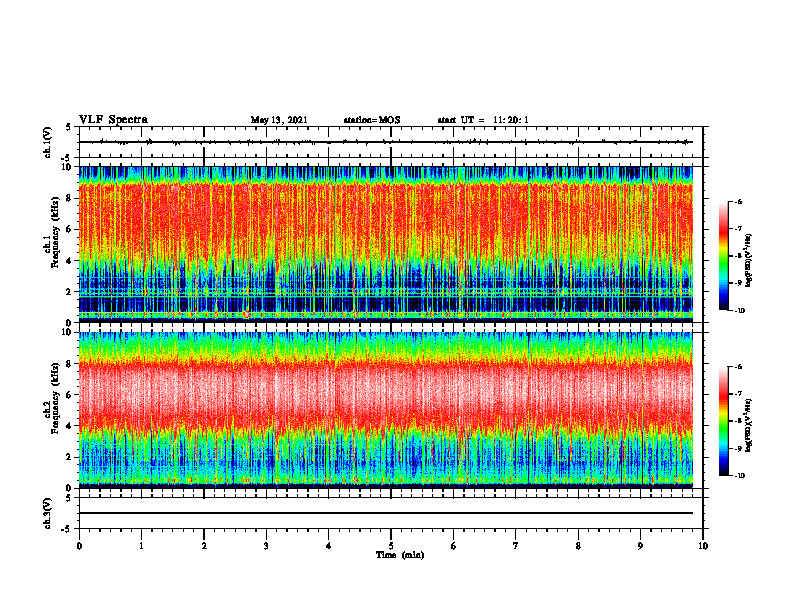Click the "ch.1(V)" waveform axis label
Image resolution: width=792 pixels, height=612 pixels.
(47, 142)
